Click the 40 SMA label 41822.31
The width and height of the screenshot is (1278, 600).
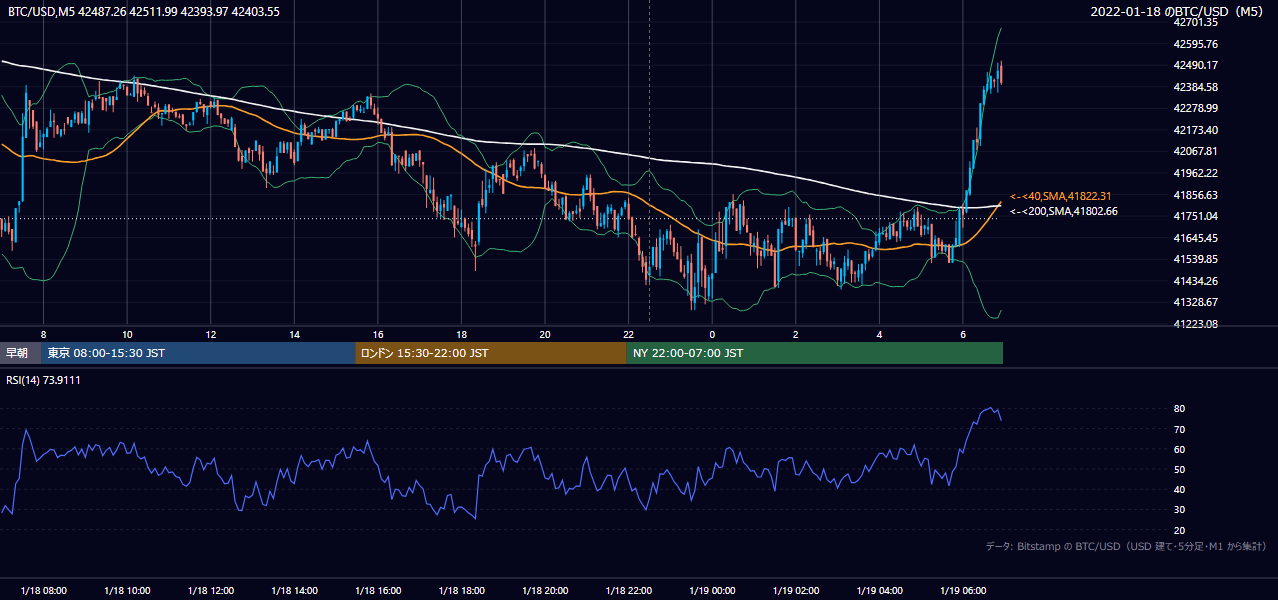point(1063,196)
